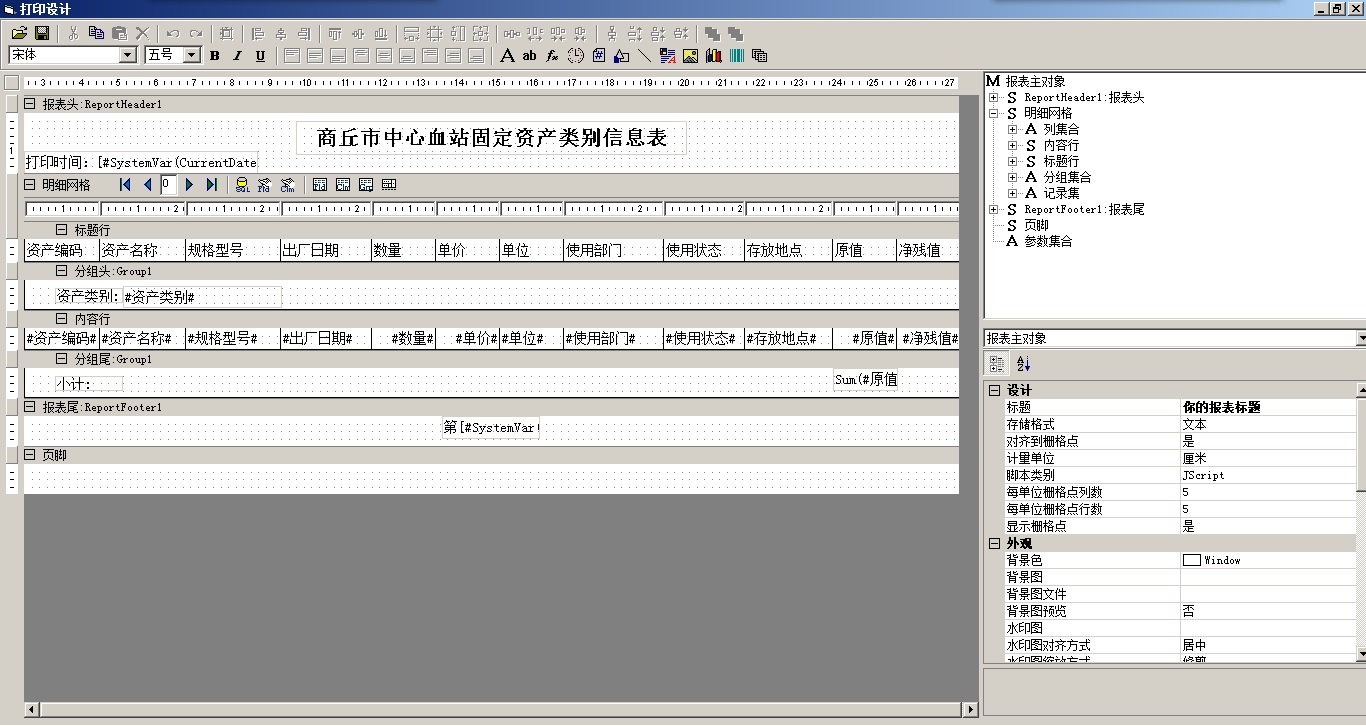Copy the selected item via the copy icon
This screenshot has height=726, width=1366.
97,33
